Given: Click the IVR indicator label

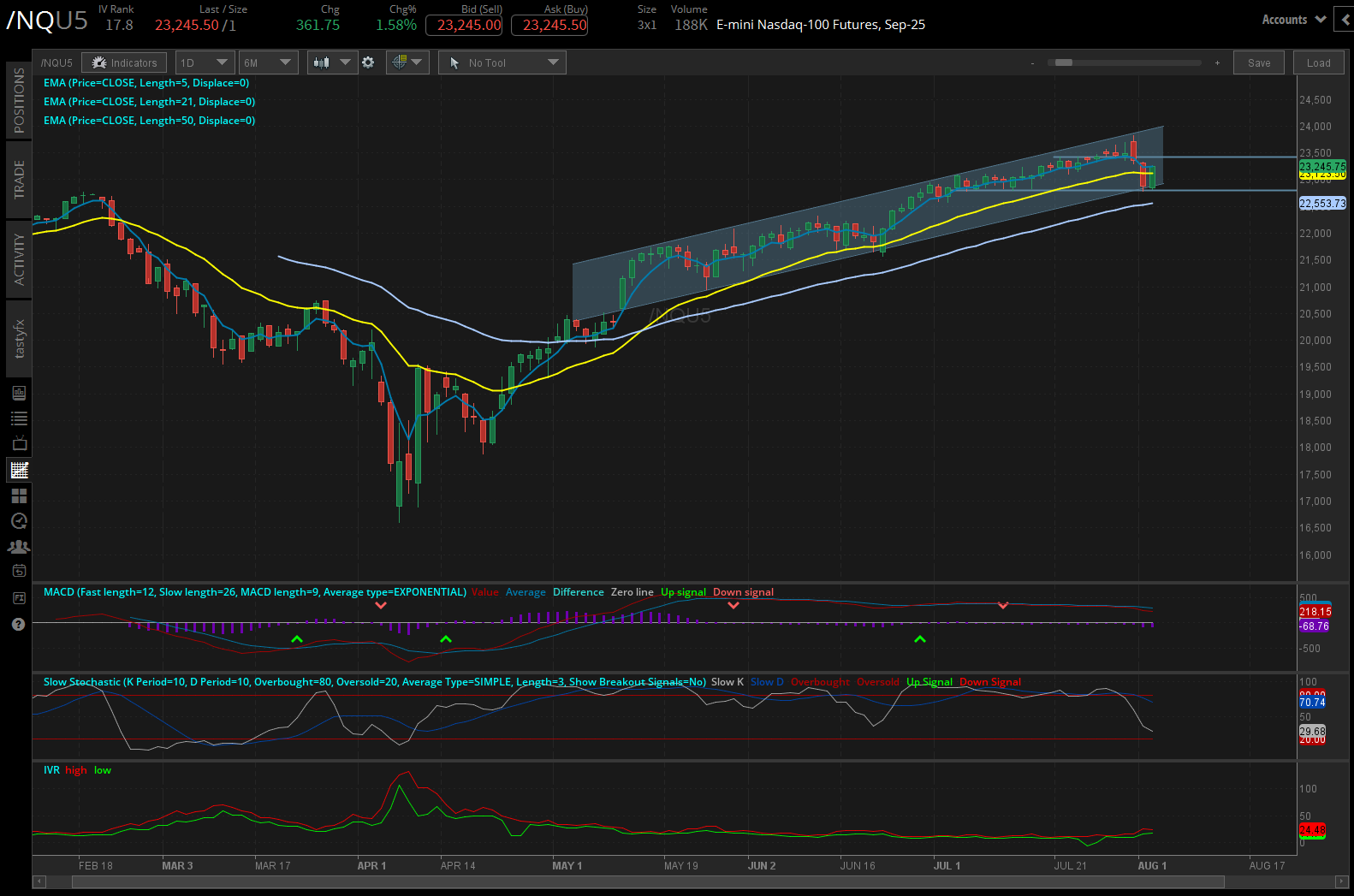Looking at the screenshot, I should pyautogui.click(x=51, y=770).
